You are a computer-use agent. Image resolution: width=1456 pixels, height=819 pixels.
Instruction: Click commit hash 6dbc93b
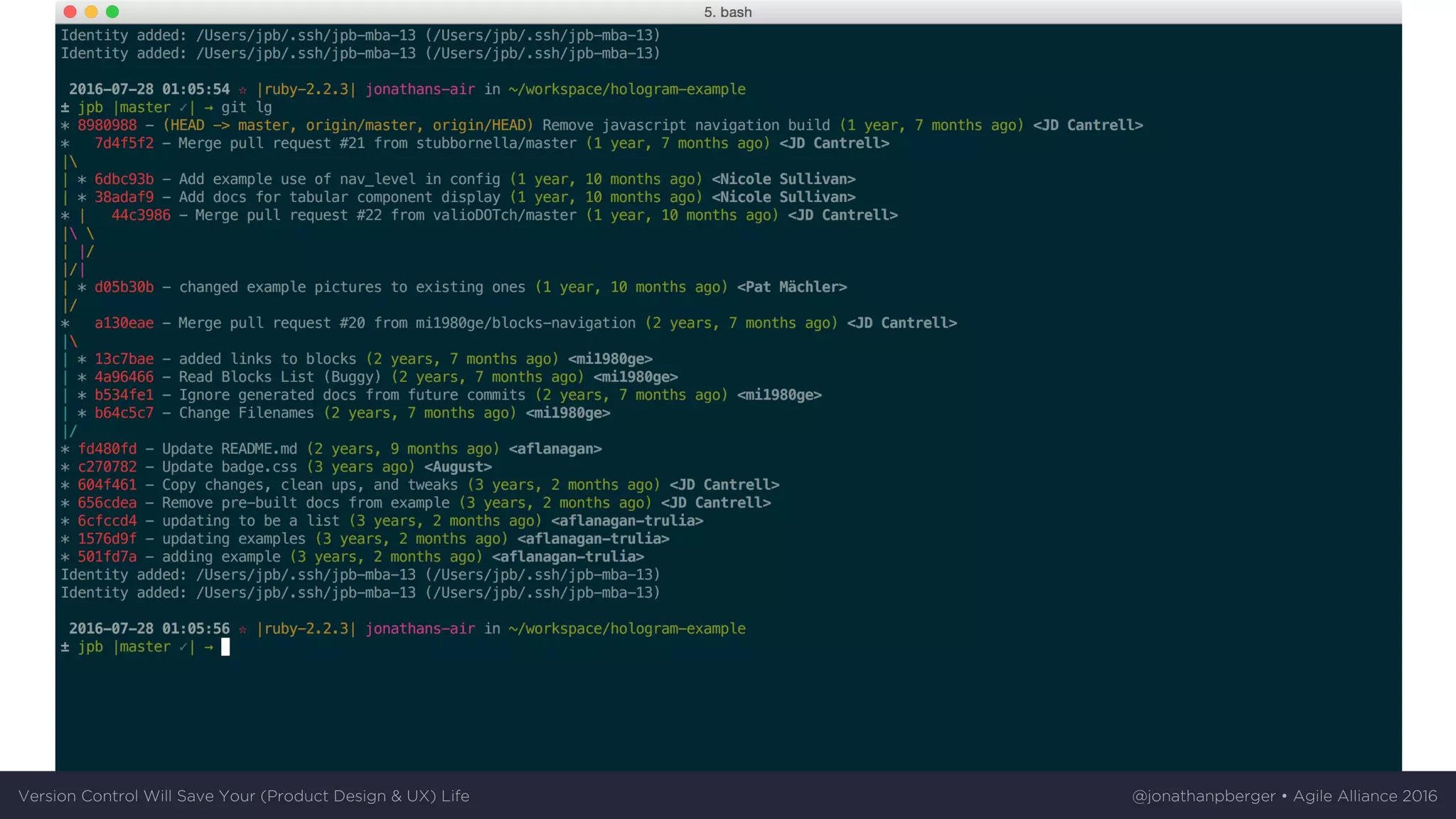click(x=124, y=179)
